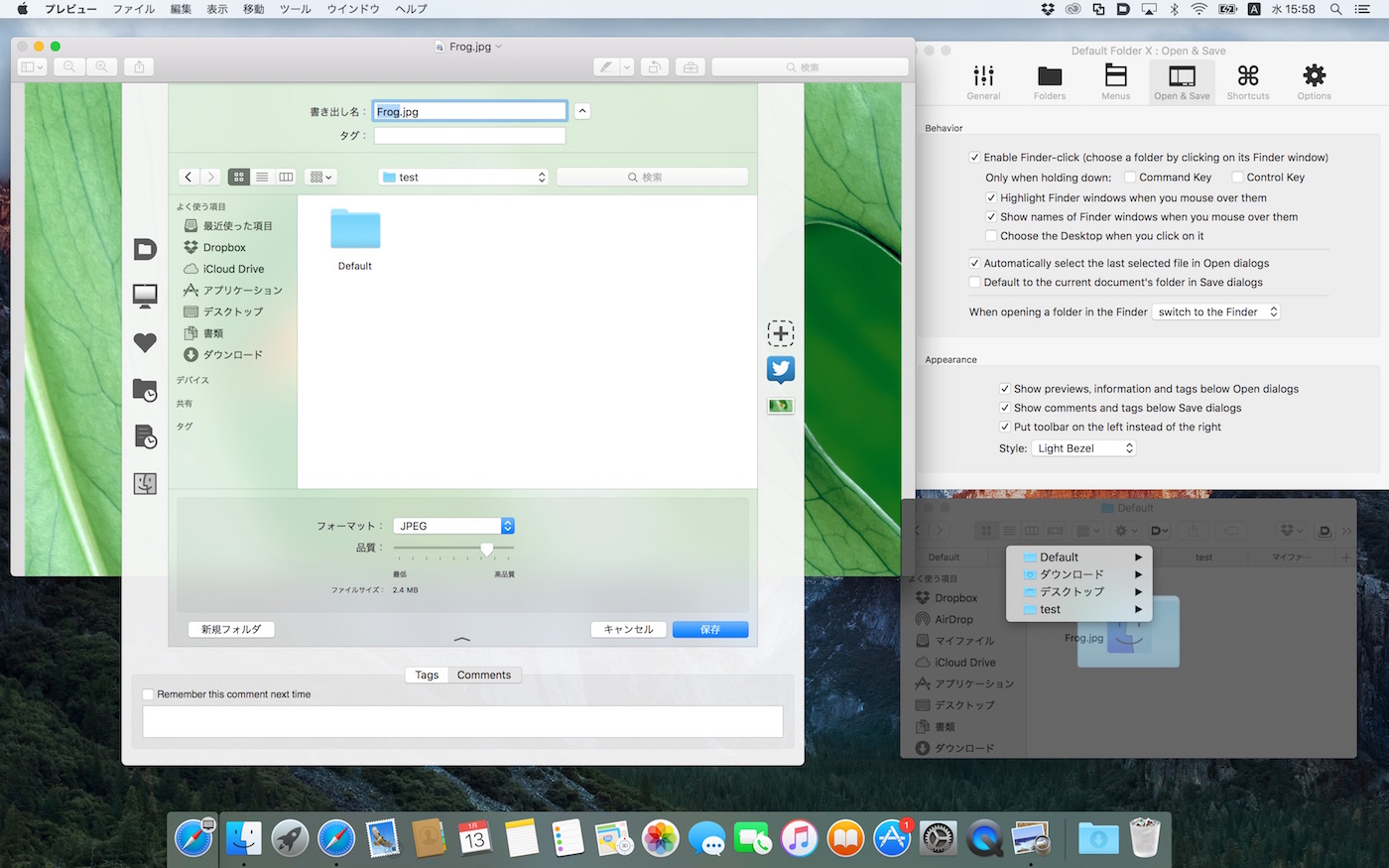Rotate the image using Preview toolbar button

[x=654, y=66]
